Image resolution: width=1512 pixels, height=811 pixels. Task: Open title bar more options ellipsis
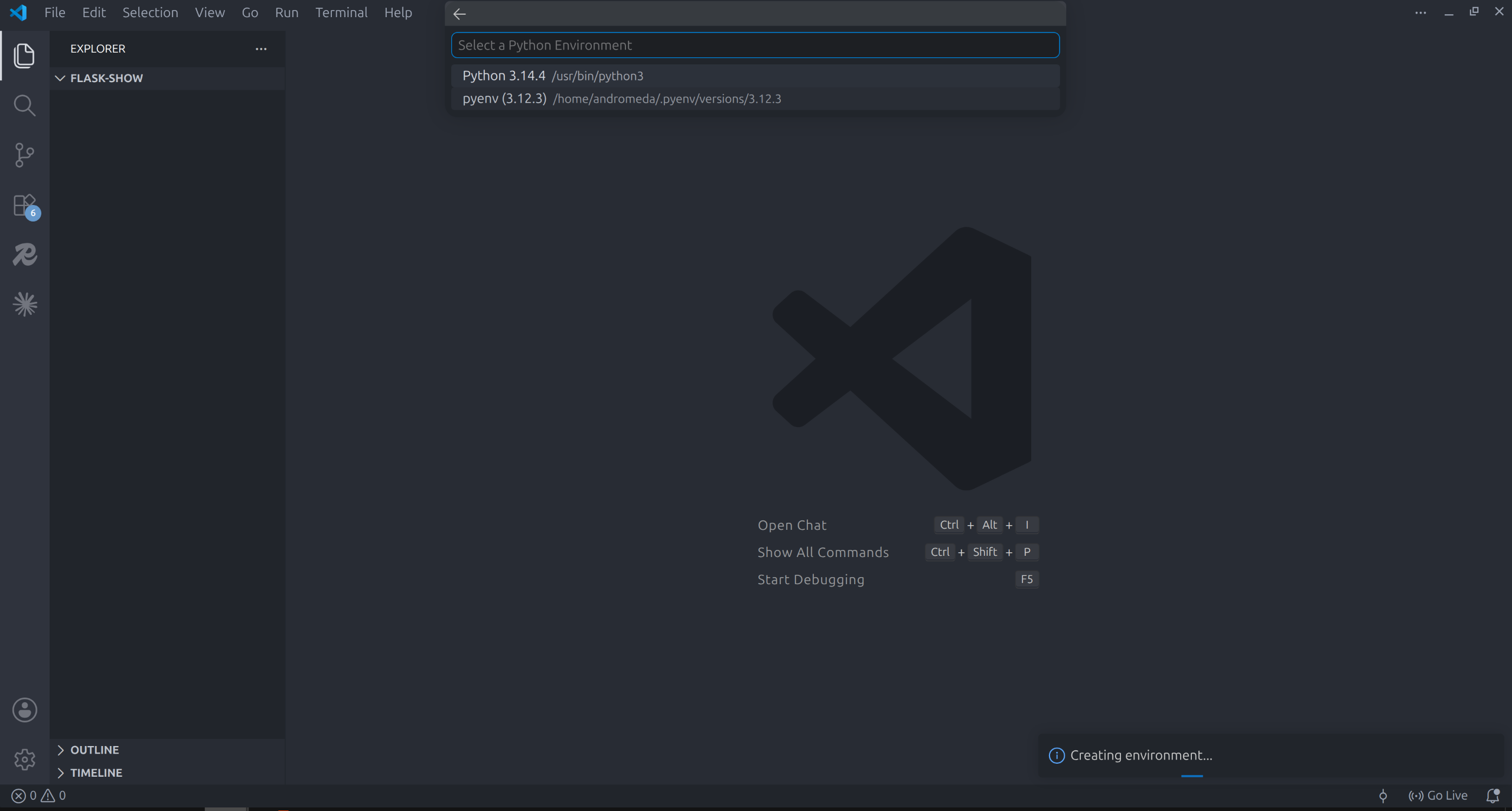(1420, 12)
